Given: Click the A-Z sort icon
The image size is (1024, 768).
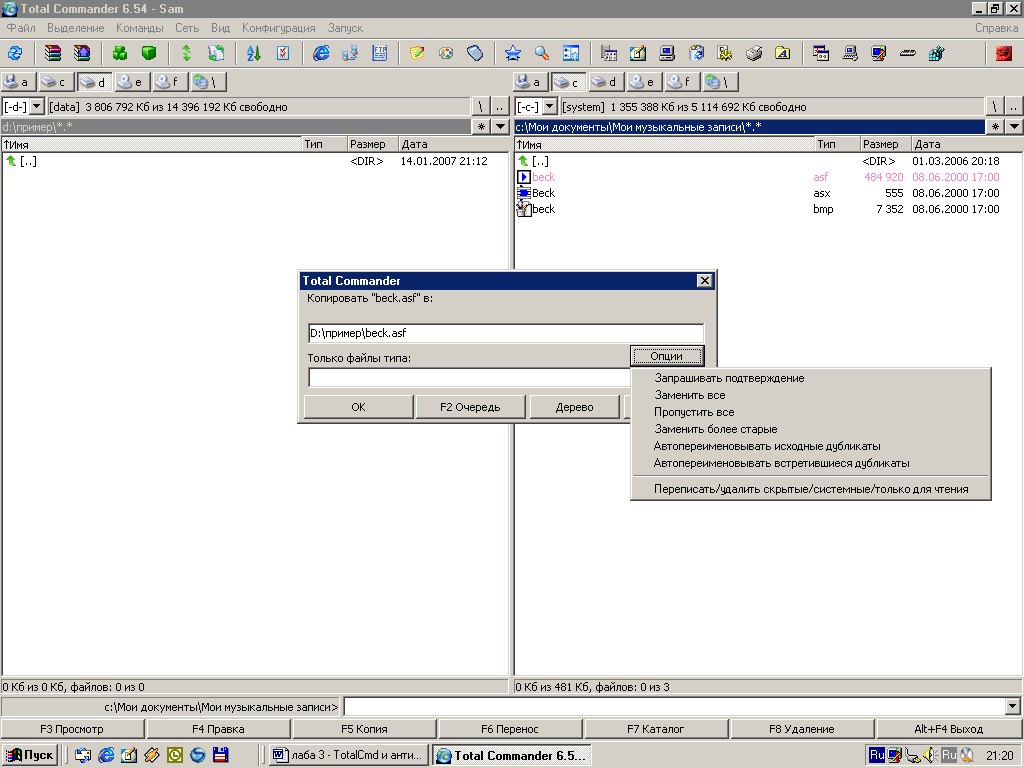Looking at the screenshot, I should pyautogui.click(x=253, y=53).
